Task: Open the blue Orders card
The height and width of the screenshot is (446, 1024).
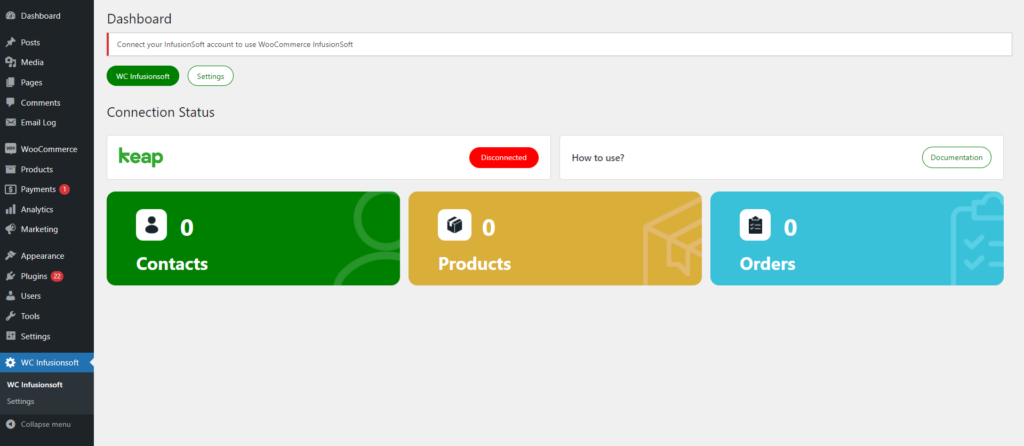Action: coord(857,238)
